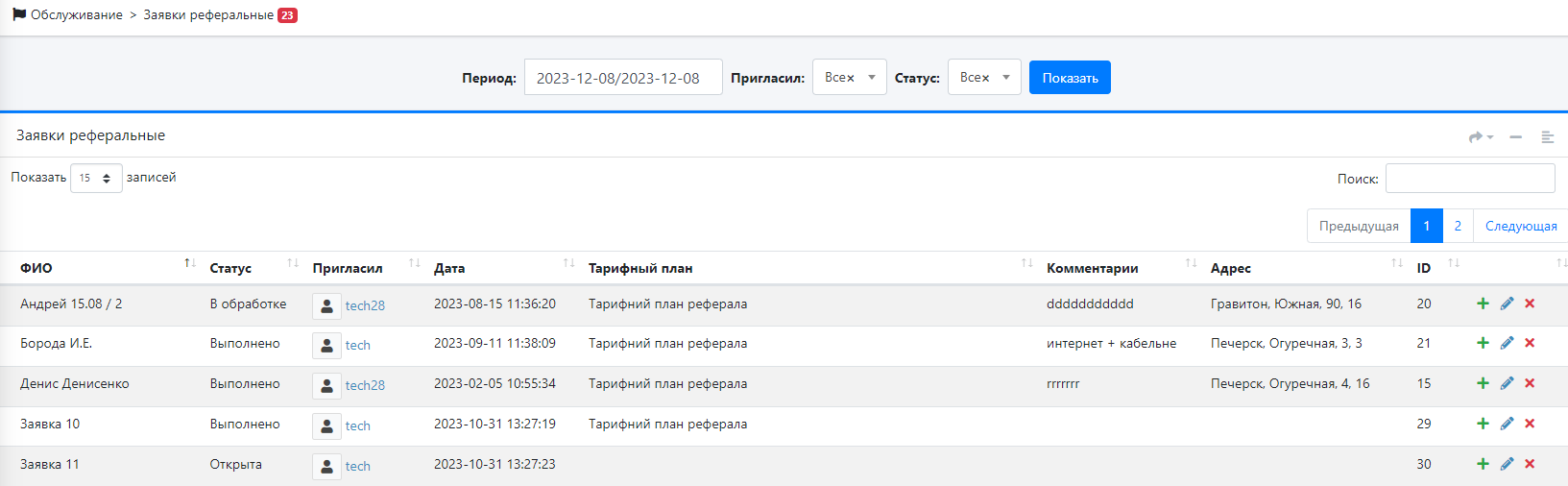Edit Заявка 10 using pencil icon
Viewport: 1568px width, 486px height.
tap(1507, 424)
